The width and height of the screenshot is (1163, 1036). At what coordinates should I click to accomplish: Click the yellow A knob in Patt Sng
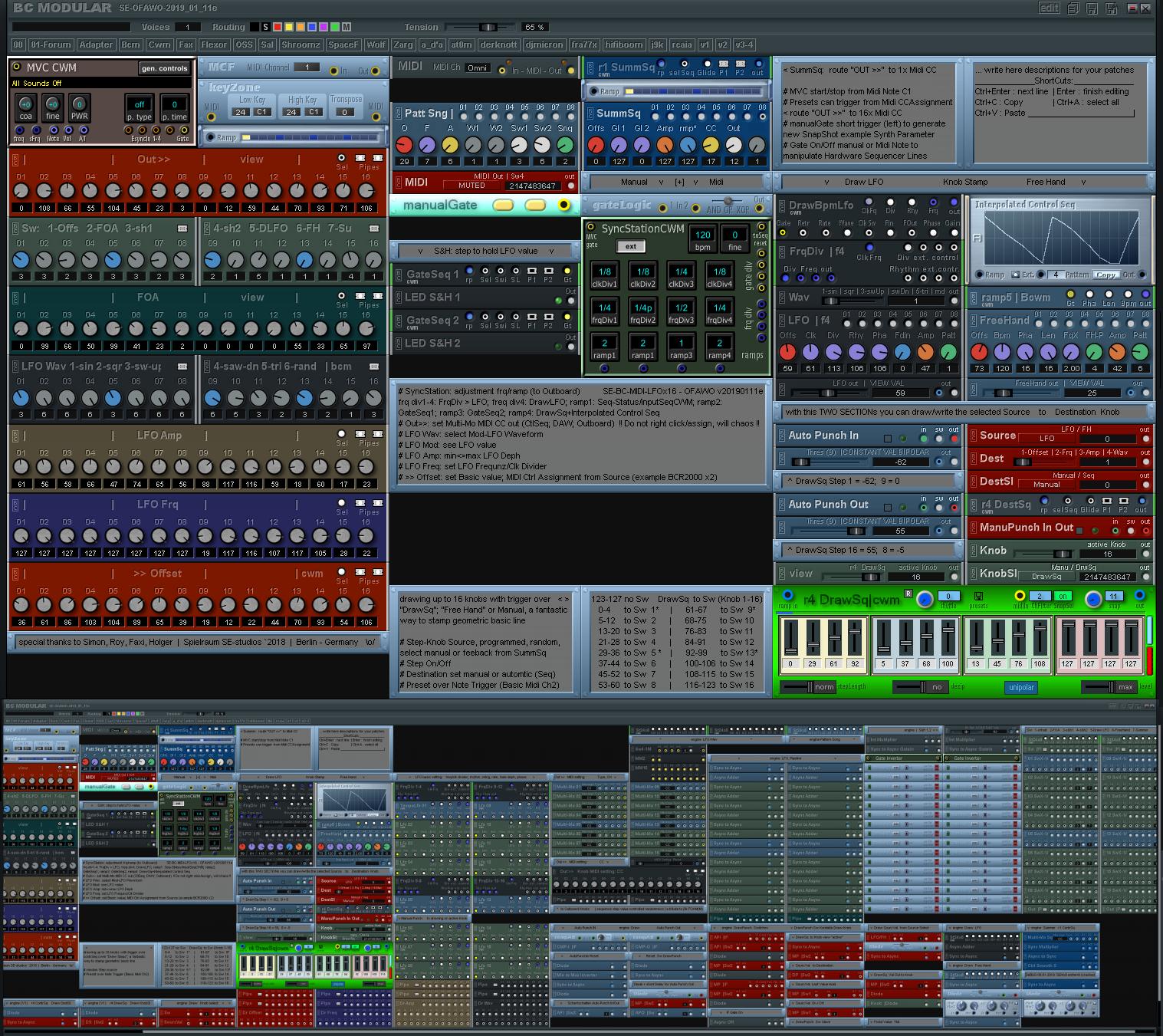click(x=450, y=145)
